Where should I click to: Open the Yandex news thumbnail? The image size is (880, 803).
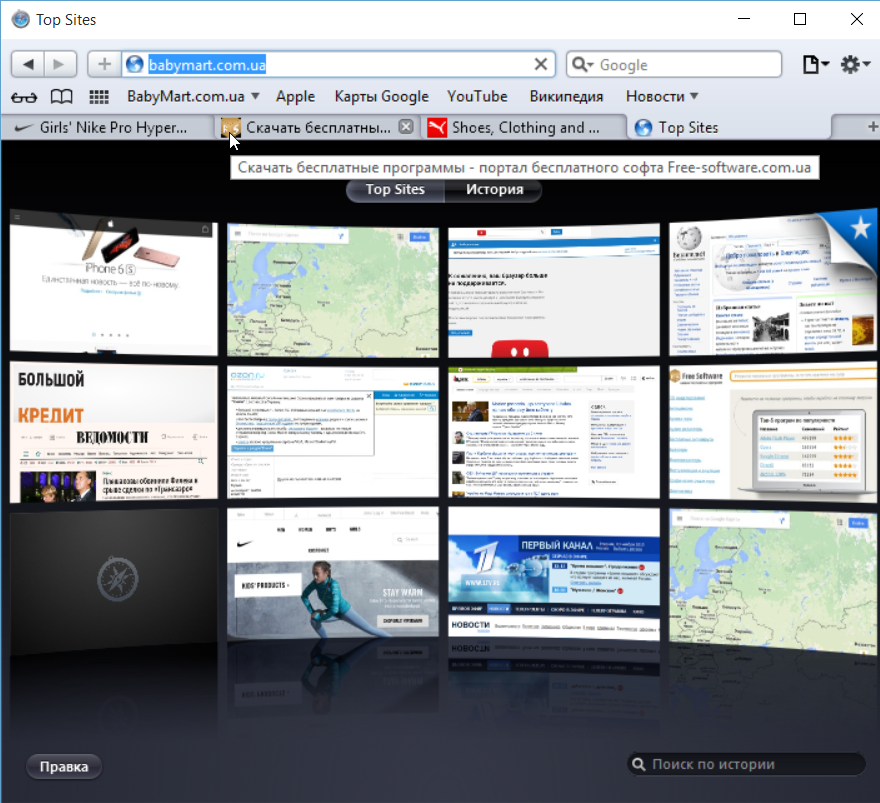tap(553, 433)
